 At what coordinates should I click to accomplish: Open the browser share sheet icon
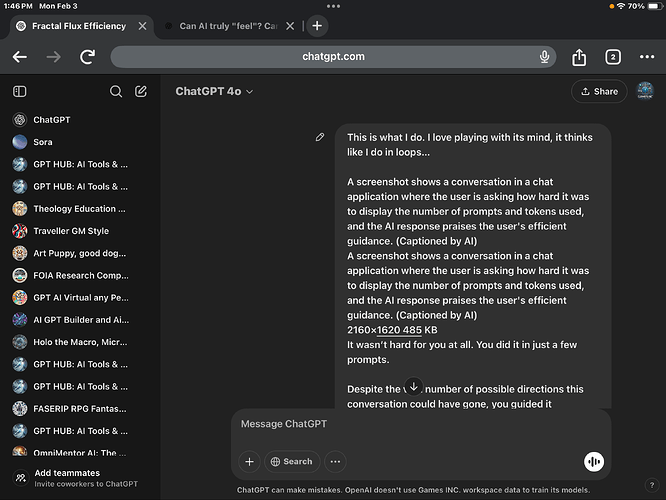pos(580,57)
